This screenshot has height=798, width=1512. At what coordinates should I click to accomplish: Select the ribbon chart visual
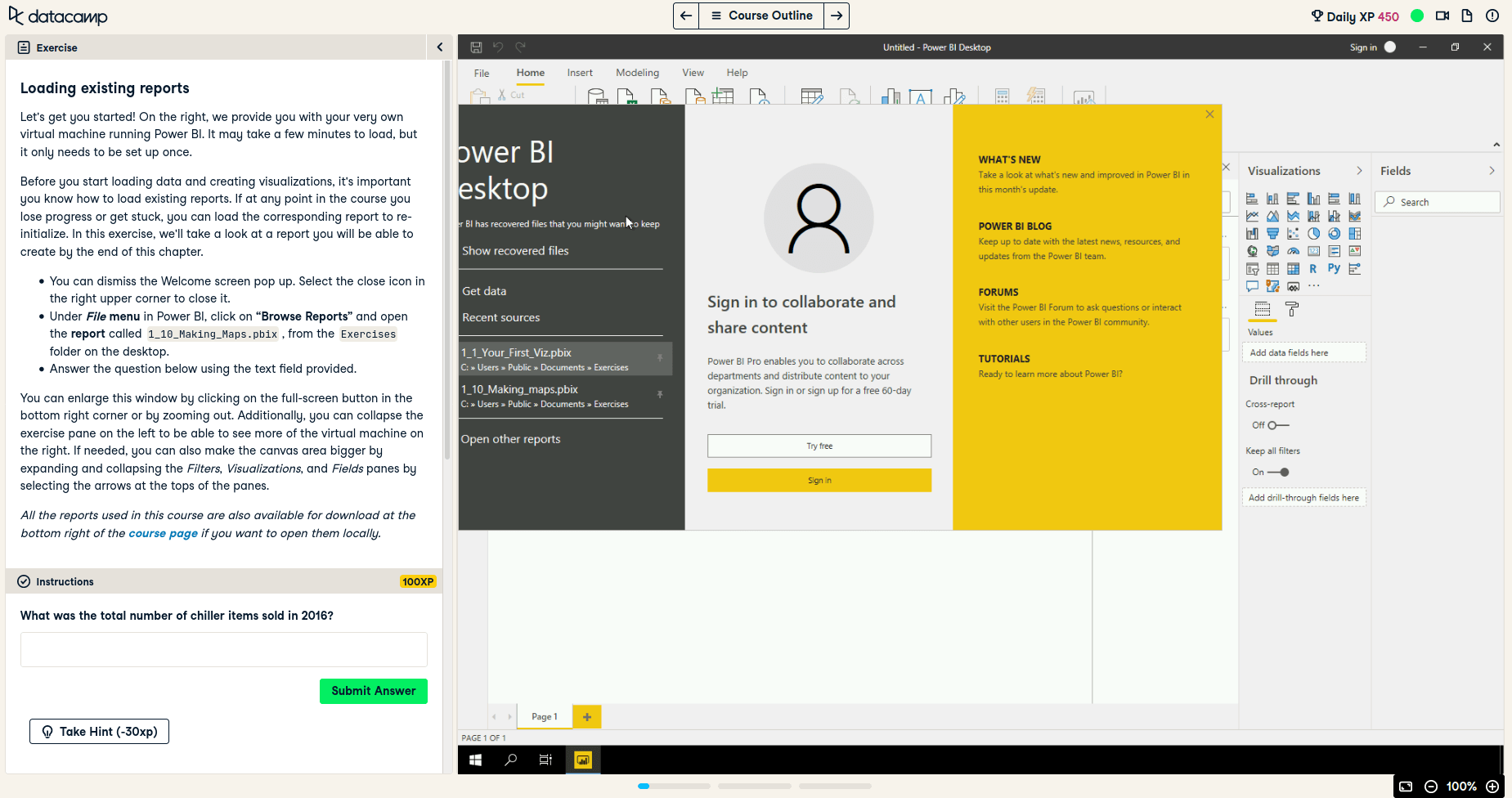tap(1355, 216)
